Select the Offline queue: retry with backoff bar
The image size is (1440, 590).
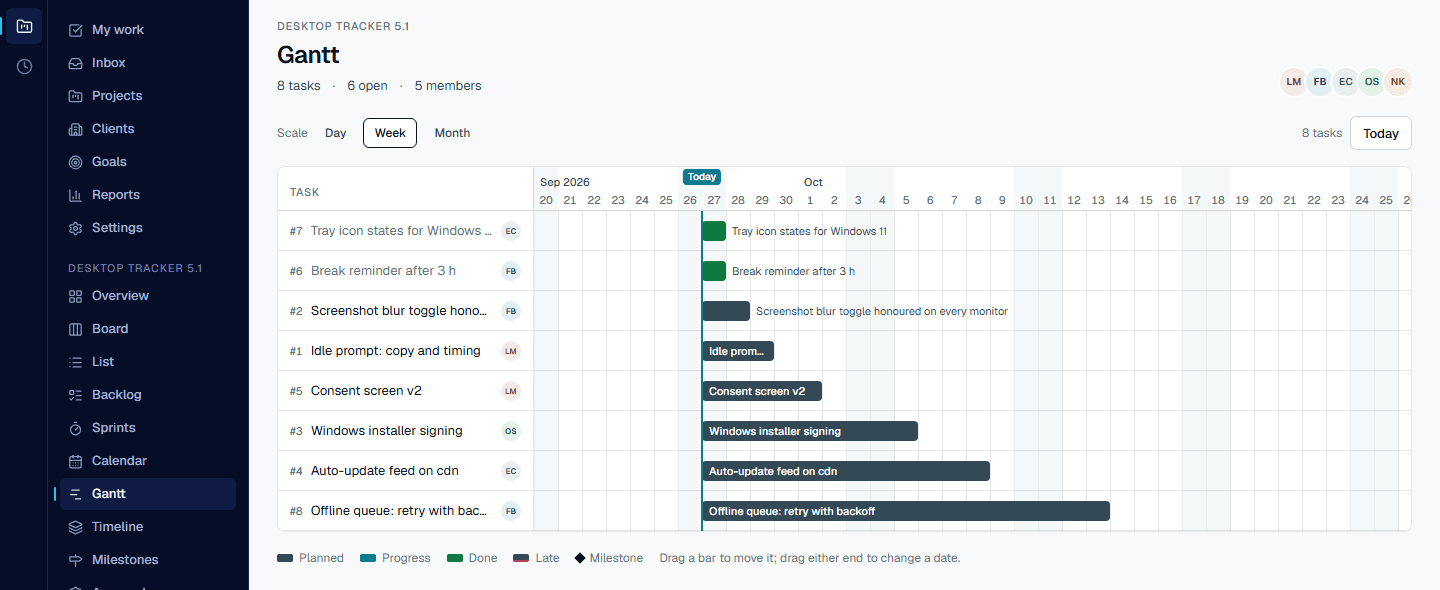point(906,511)
